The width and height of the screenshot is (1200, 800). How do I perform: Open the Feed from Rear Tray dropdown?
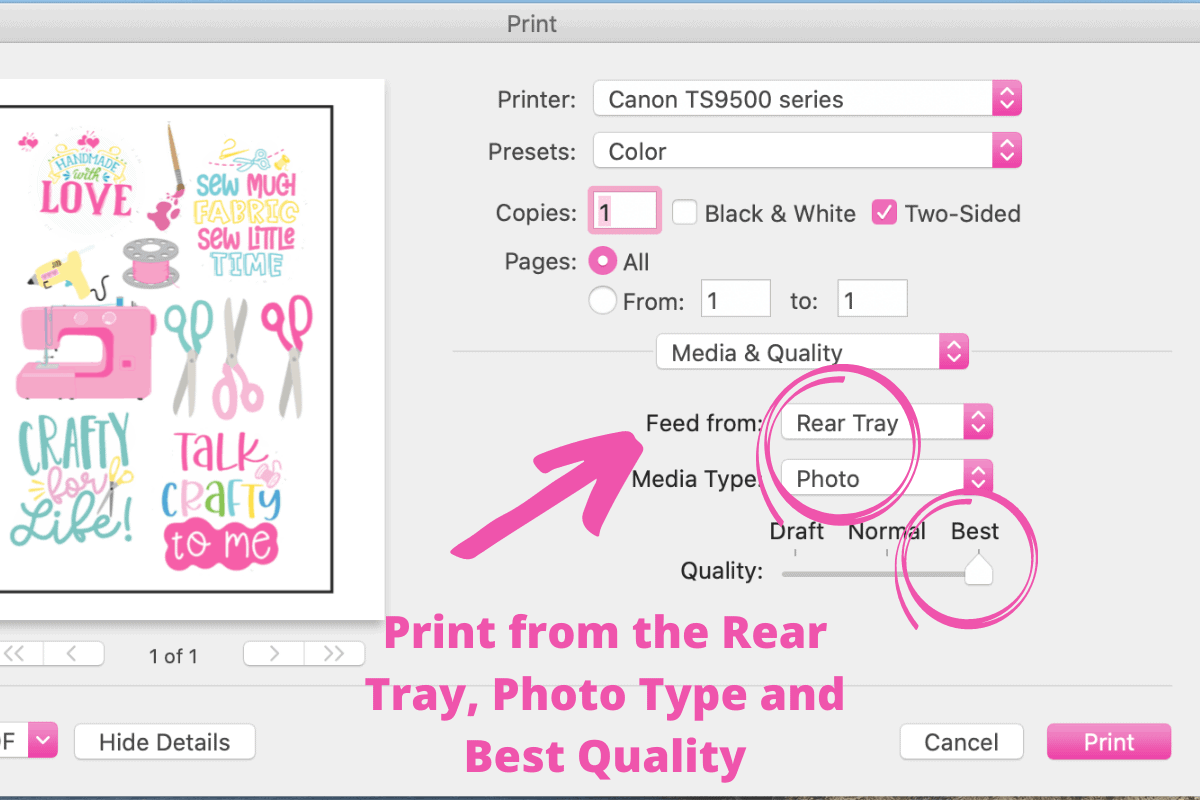(x=887, y=422)
